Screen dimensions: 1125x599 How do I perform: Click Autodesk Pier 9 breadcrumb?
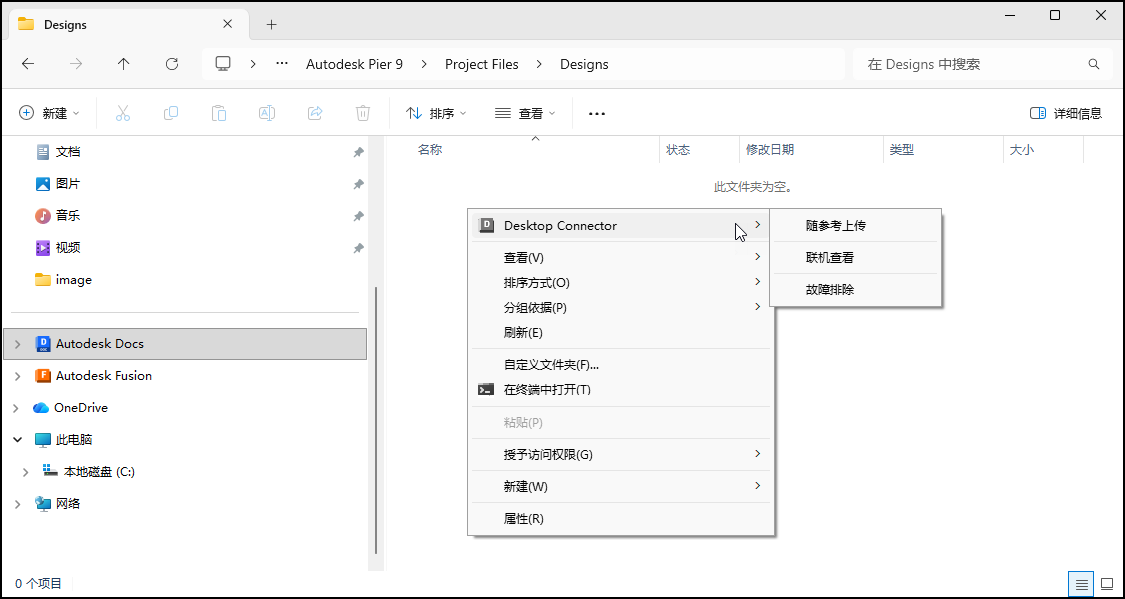[x=354, y=64]
